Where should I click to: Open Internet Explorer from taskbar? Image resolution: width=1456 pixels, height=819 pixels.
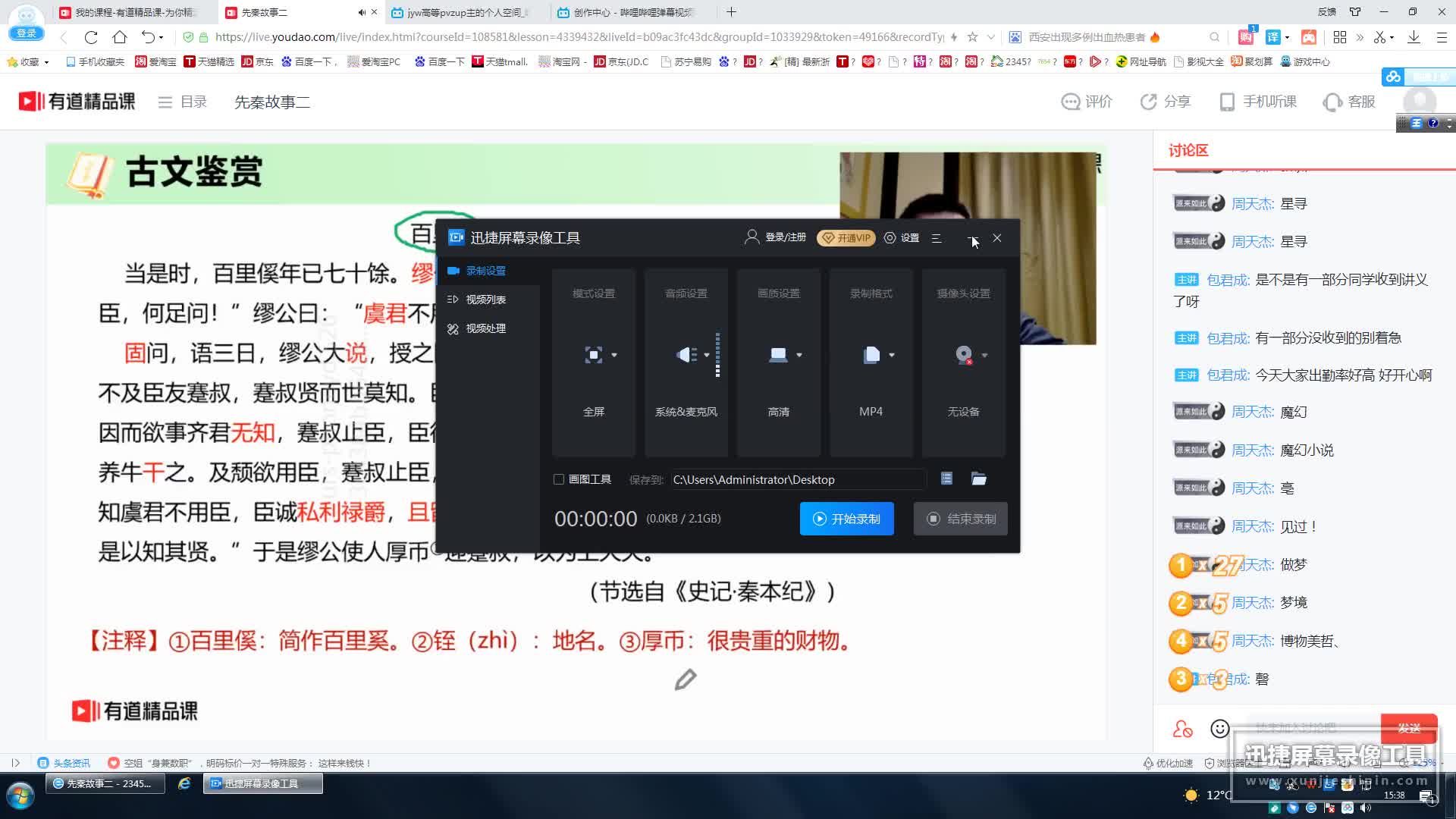(x=184, y=783)
